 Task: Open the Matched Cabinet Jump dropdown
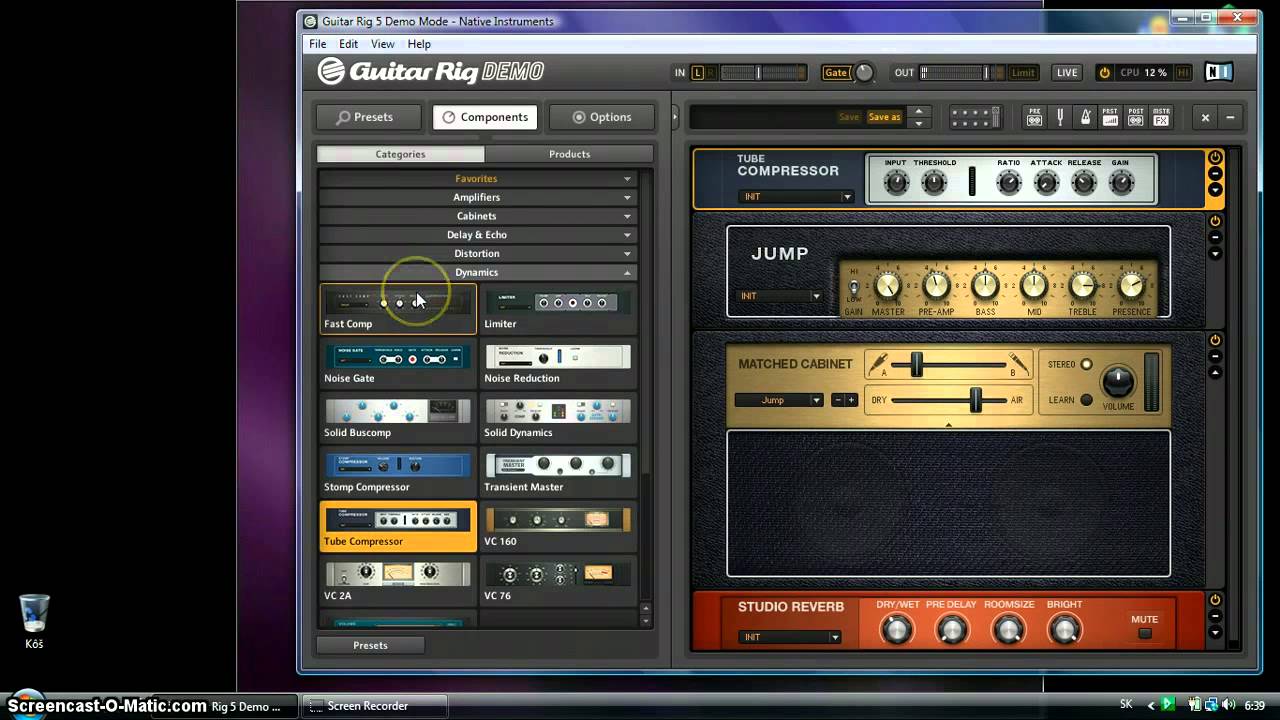[x=779, y=400]
